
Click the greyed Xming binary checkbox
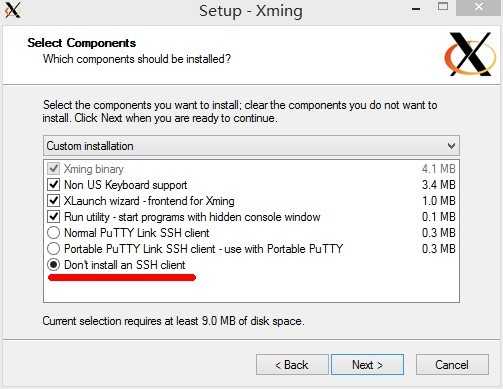point(54,169)
